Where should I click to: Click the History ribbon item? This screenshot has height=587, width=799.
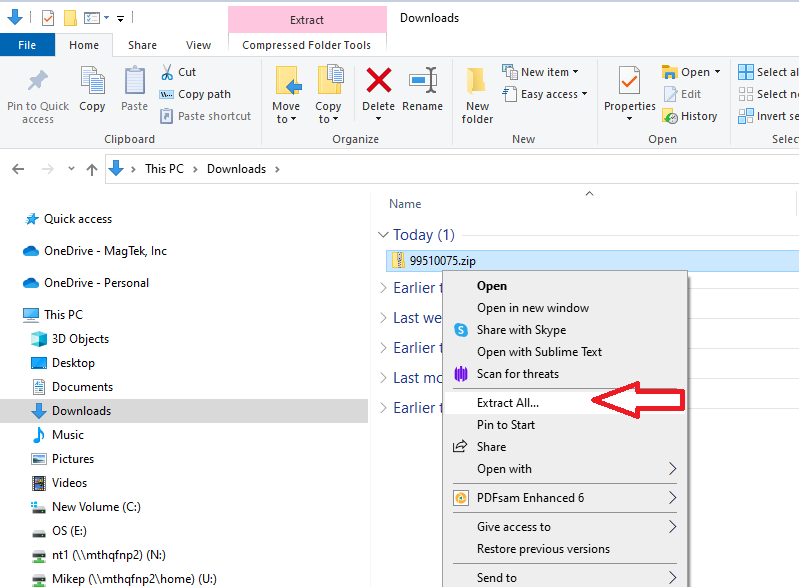[689, 116]
